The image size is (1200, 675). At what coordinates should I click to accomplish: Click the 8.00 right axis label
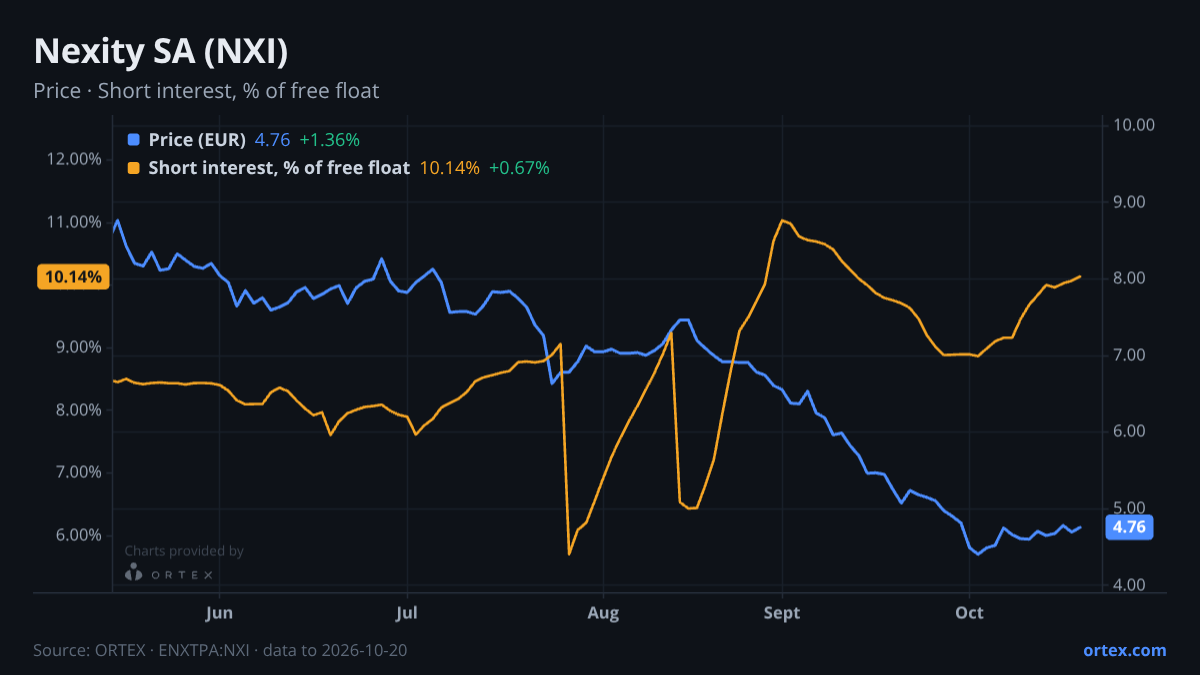coord(1128,278)
